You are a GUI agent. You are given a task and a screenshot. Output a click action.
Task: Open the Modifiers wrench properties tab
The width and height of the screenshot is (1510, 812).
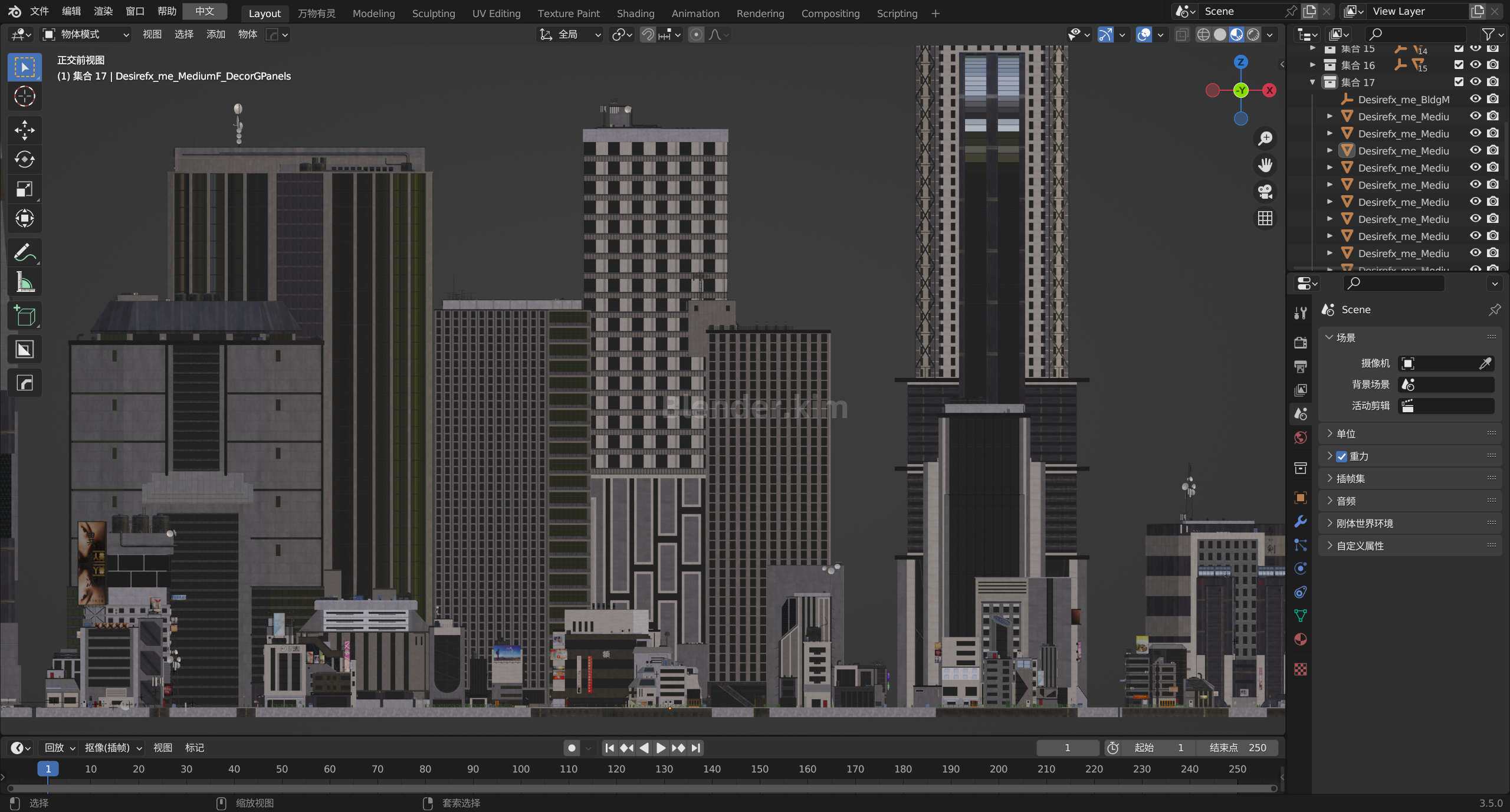1301,522
